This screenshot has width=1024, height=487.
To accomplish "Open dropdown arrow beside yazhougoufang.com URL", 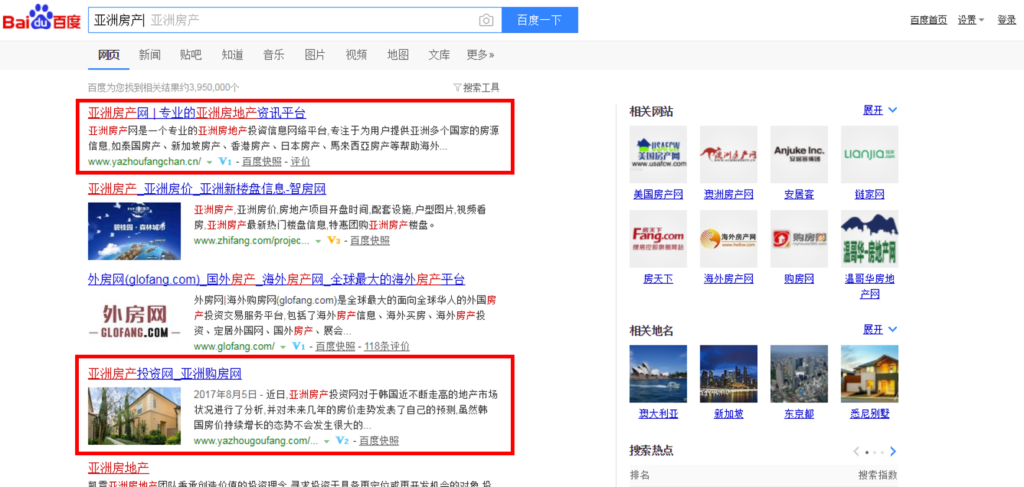I will (327, 441).
